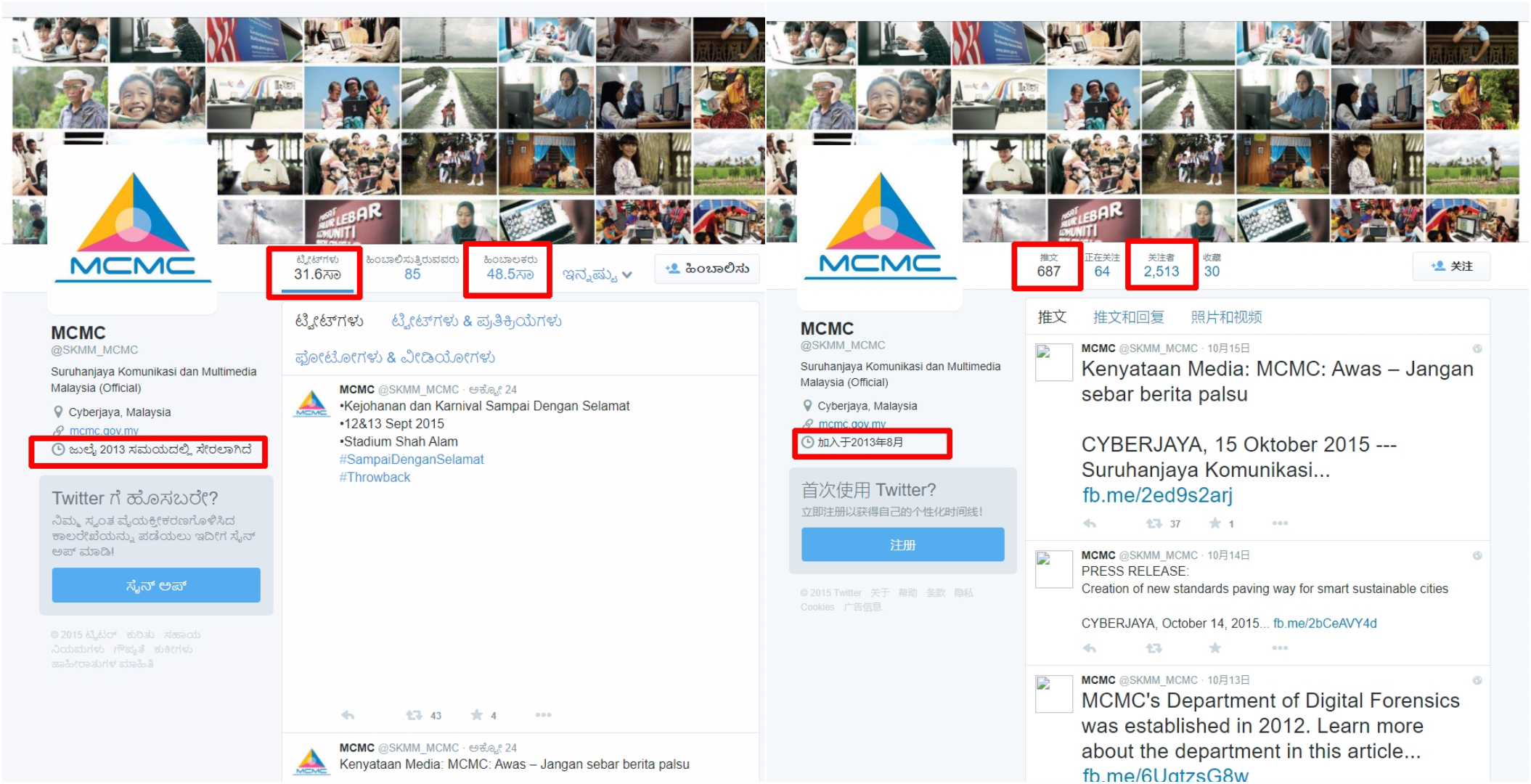This screenshot has height=784, width=1531.
Task: Select the 推文 timeline tab
Action: point(1052,317)
